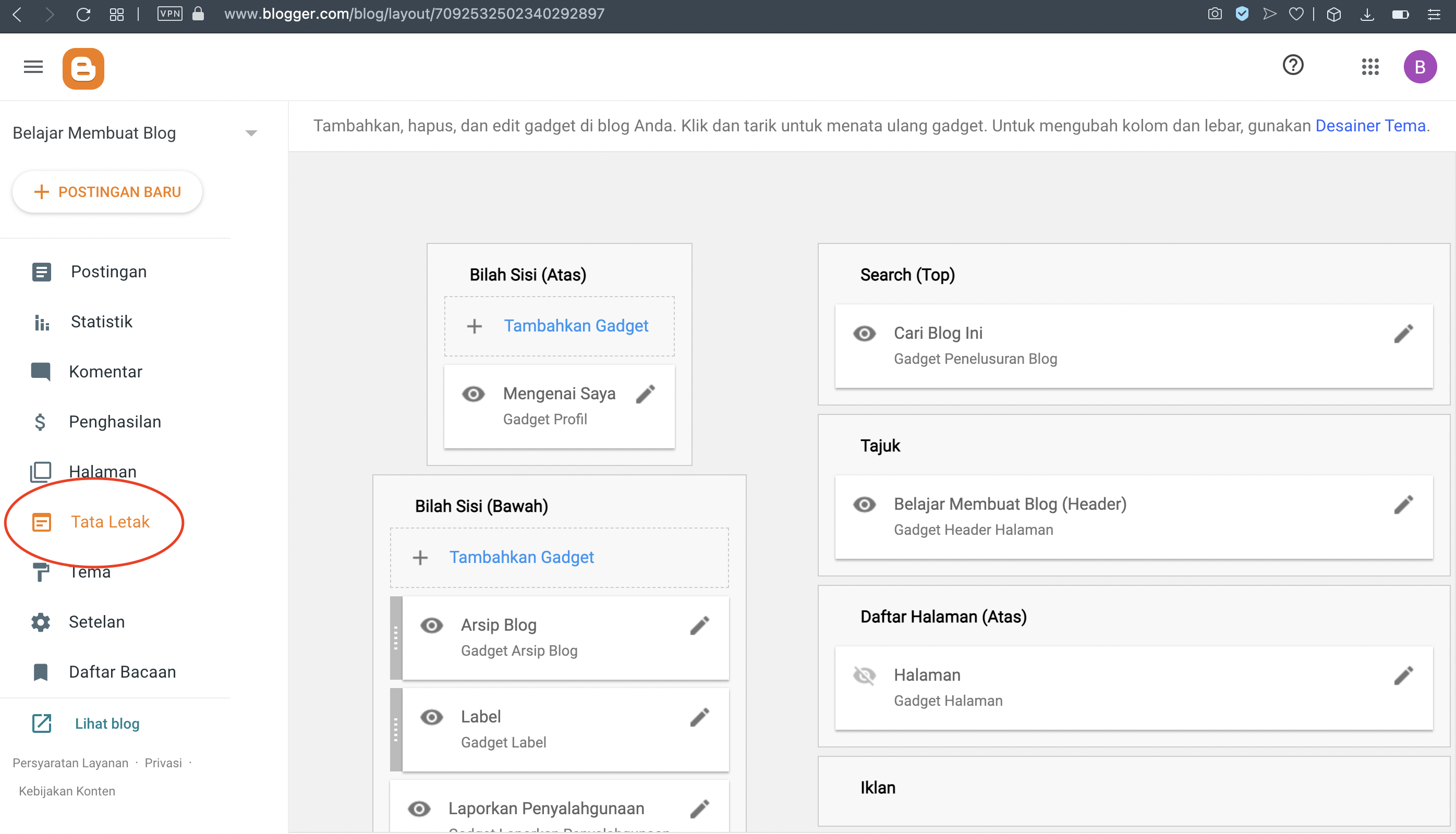Add gadget to Bilah Sisi (Bawah)
This screenshot has width=1456, height=834.
559,557
